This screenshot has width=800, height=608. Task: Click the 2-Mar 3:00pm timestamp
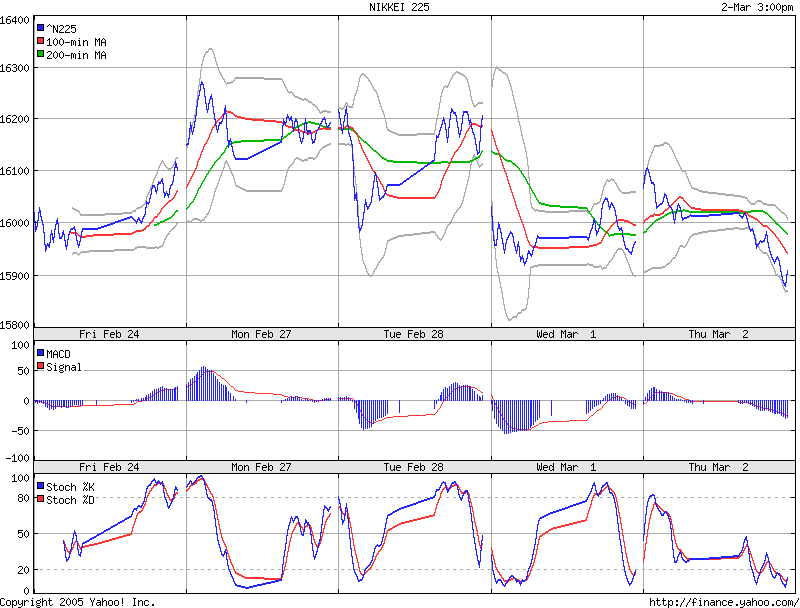(x=757, y=7)
